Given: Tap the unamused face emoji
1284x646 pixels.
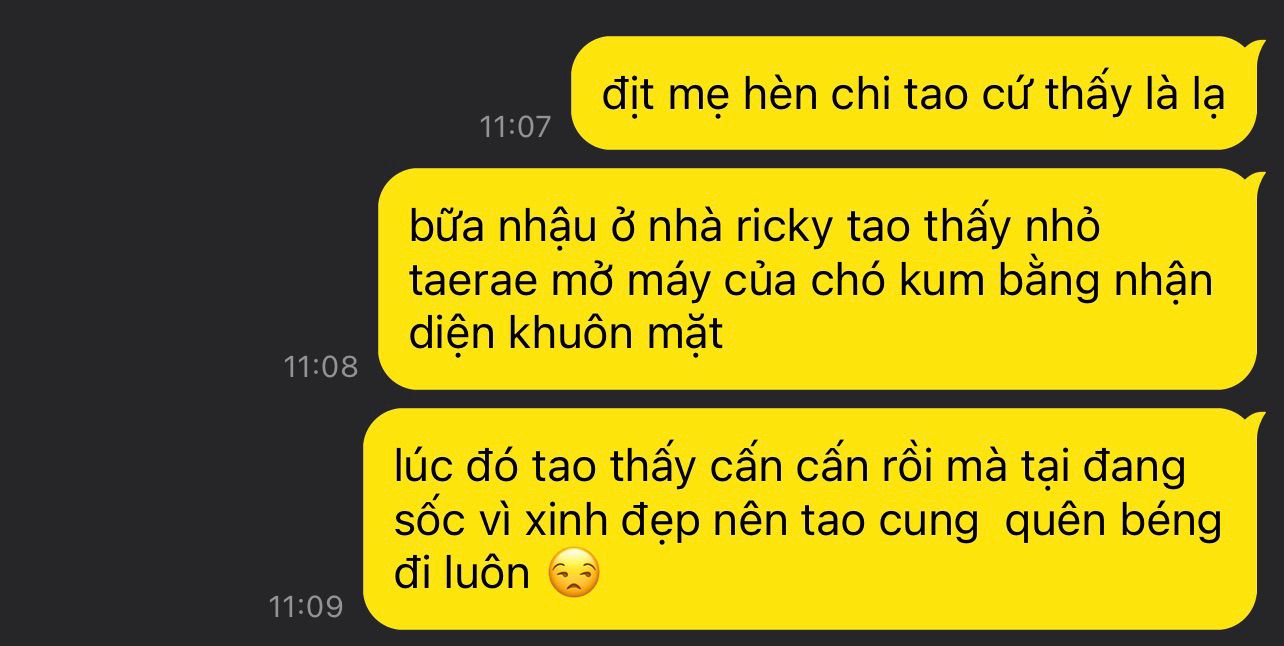Looking at the screenshot, I should coord(575,573).
